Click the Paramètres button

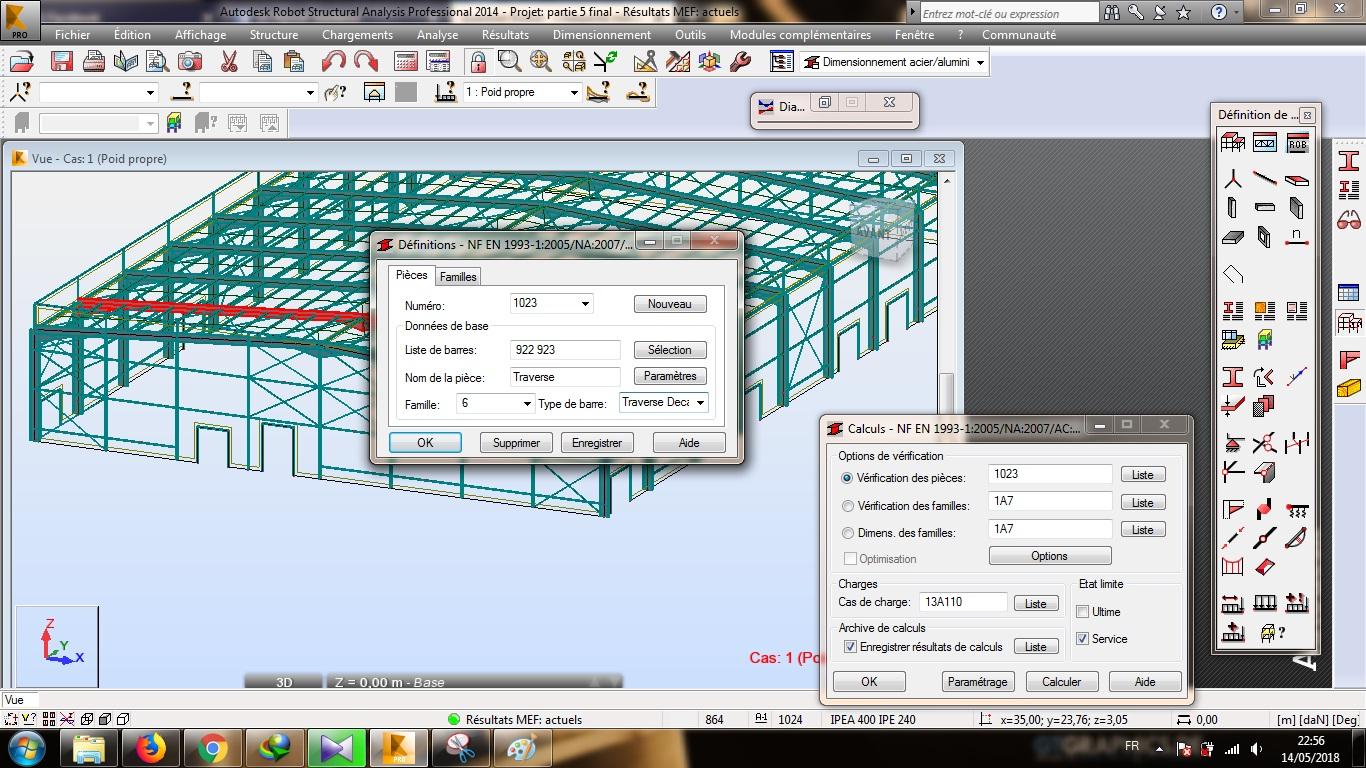point(670,376)
